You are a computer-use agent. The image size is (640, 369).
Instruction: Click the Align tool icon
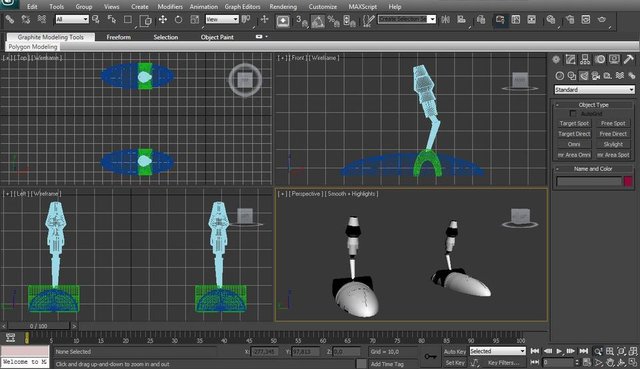[461, 19]
